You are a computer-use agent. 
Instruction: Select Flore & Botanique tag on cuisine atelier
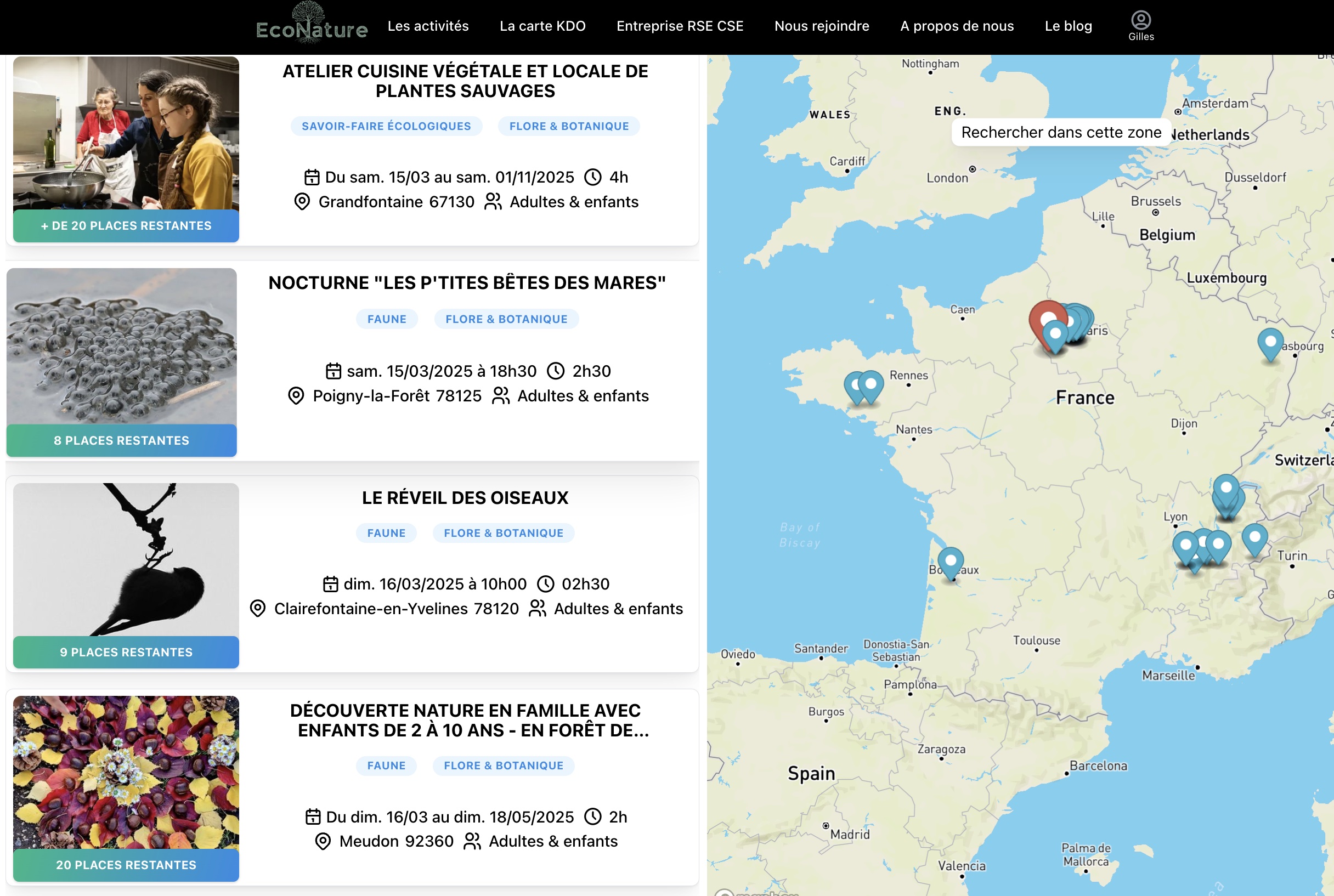569,126
